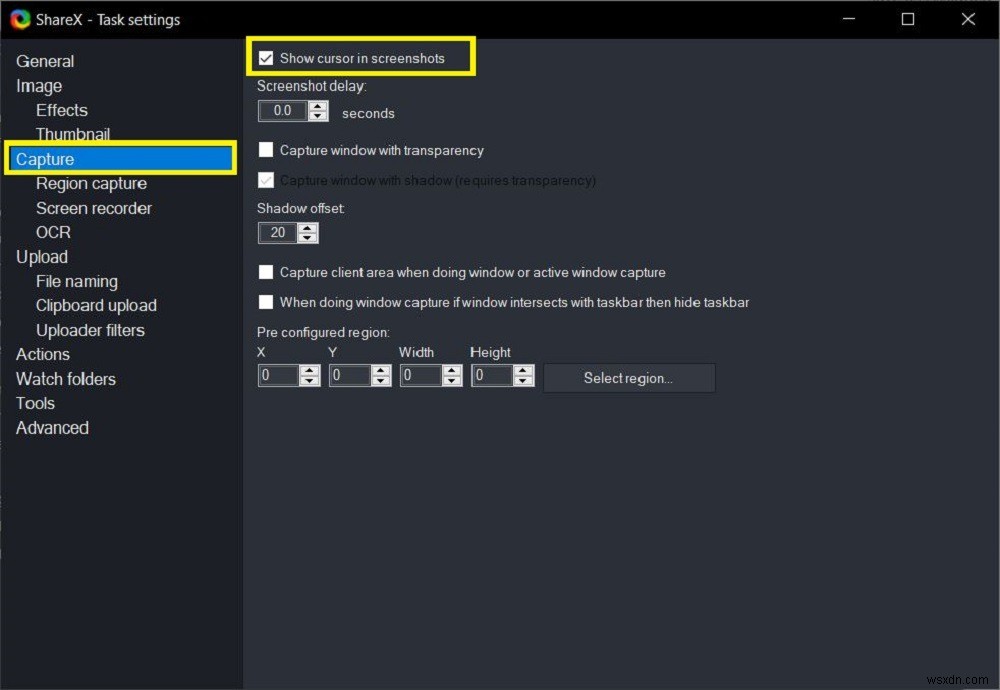Enable "Capture window with transparency"
Screen dimensions: 1000x690
click(266, 150)
